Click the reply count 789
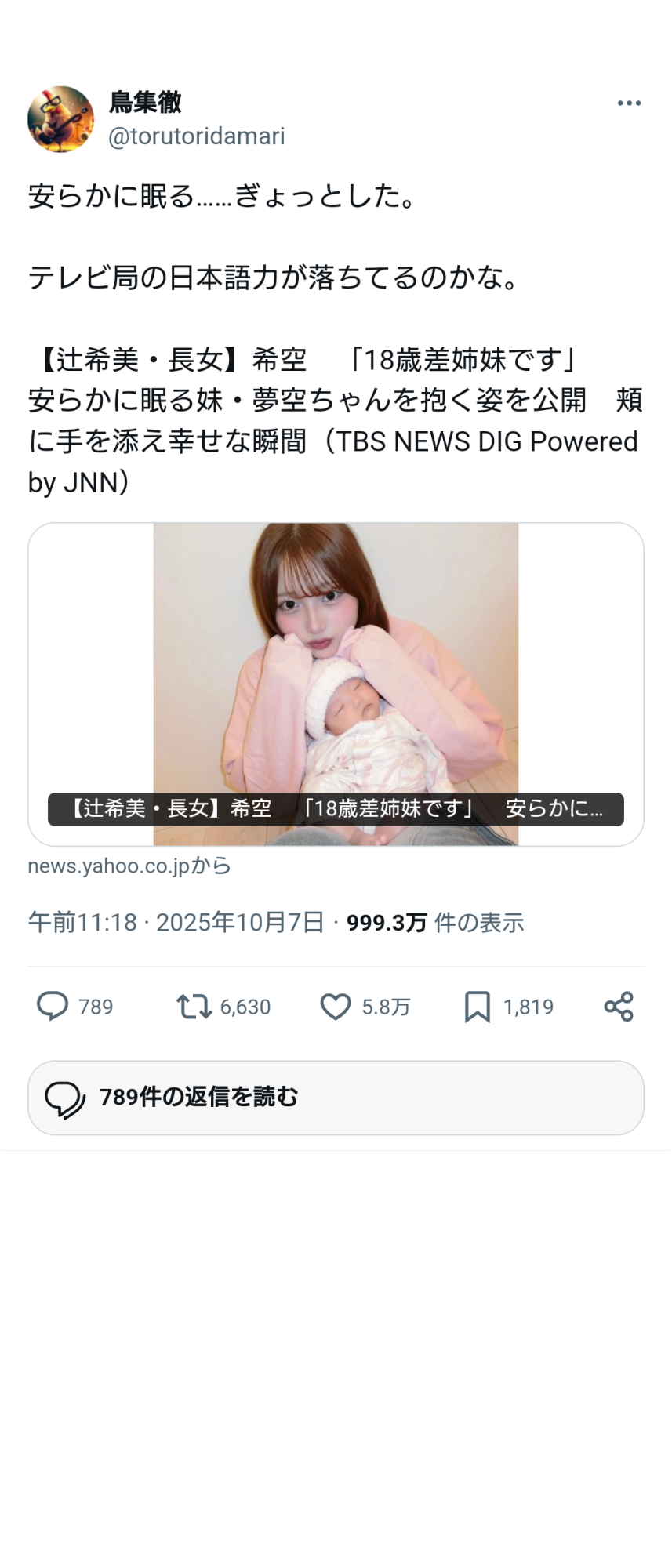The height and width of the screenshot is (1568, 672). point(96,1007)
